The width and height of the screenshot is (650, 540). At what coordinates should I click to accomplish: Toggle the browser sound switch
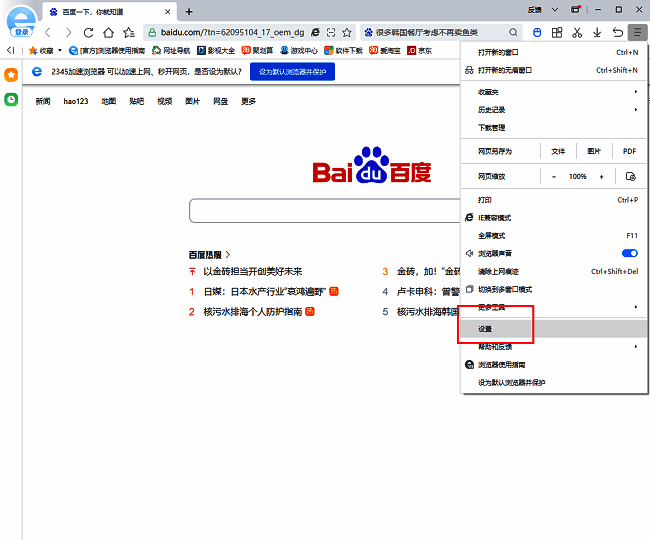click(630, 253)
